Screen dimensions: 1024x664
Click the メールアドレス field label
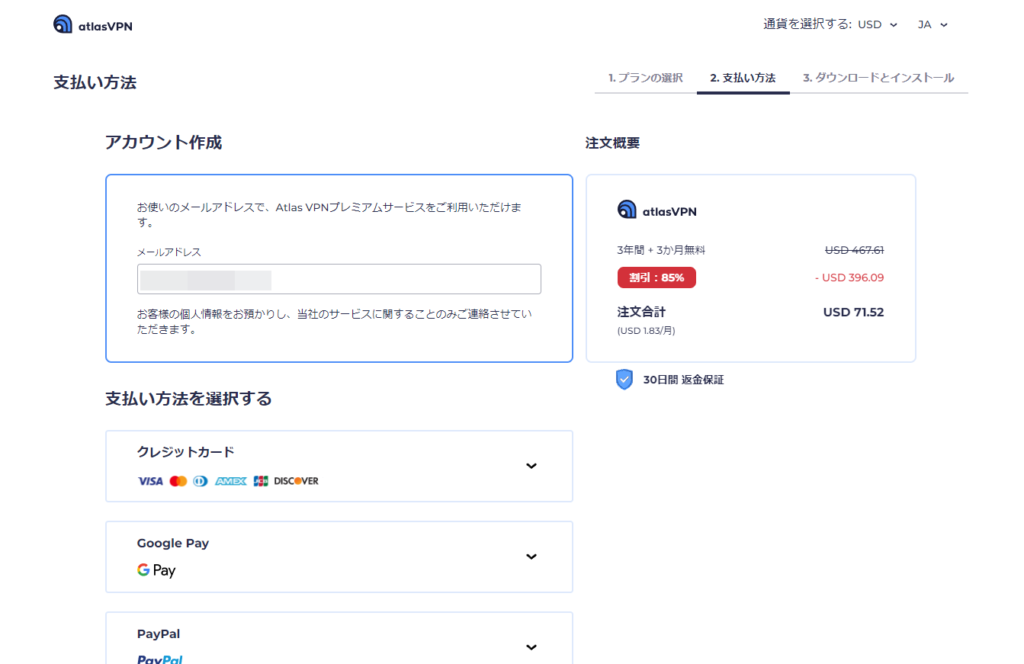pyautogui.click(x=169, y=252)
